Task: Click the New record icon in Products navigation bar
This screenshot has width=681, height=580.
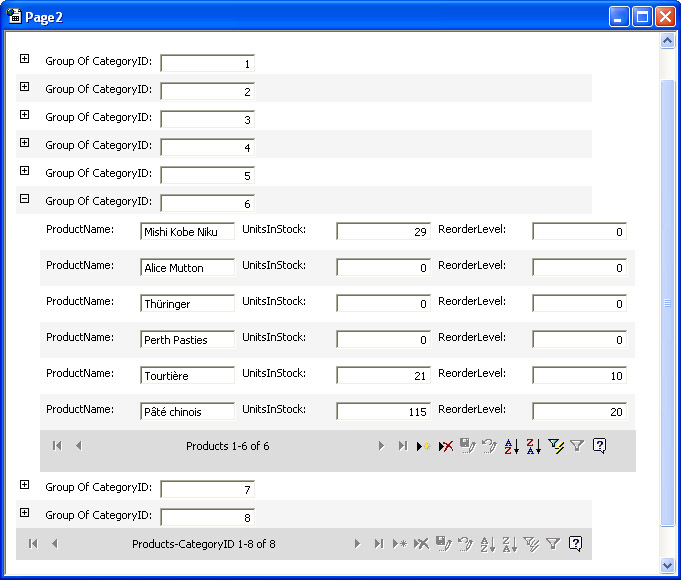Action: tap(423, 446)
